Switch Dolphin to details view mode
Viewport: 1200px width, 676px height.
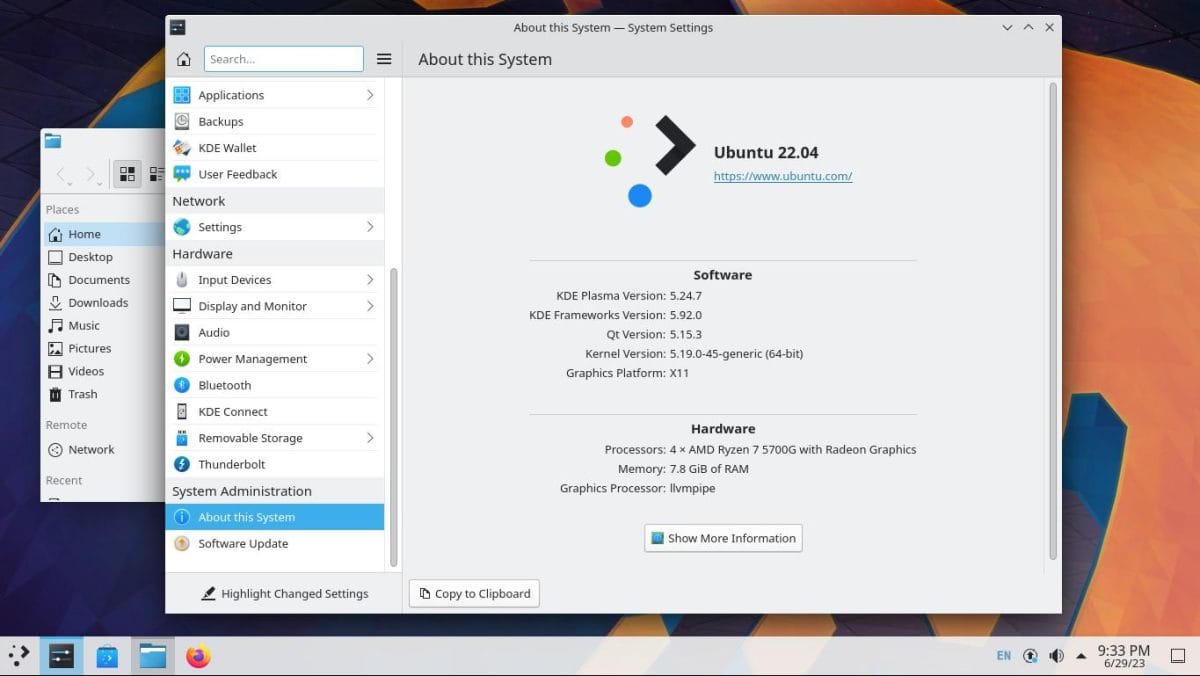pyautogui.click(x=156, y=173)
